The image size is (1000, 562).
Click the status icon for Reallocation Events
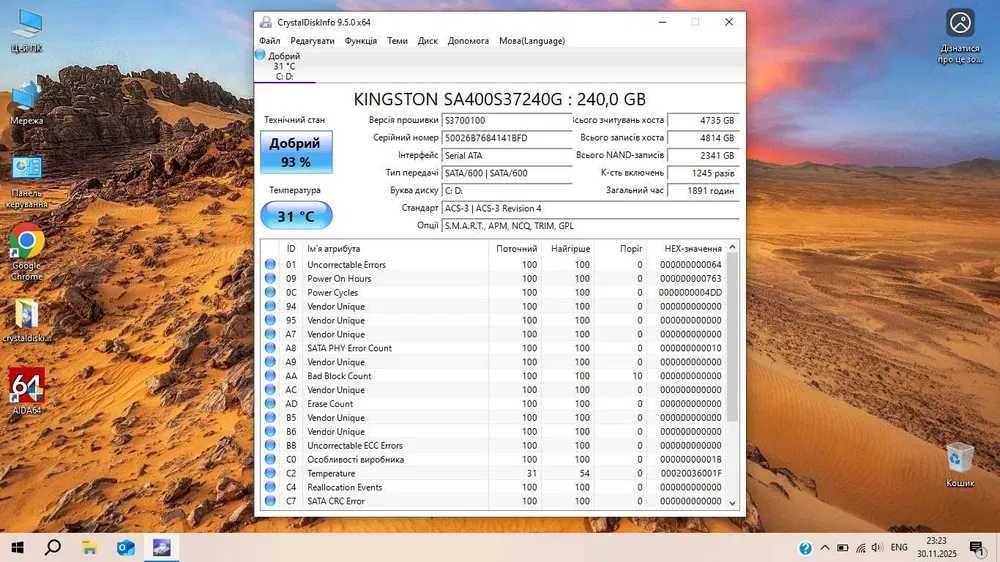pos(270,487)
